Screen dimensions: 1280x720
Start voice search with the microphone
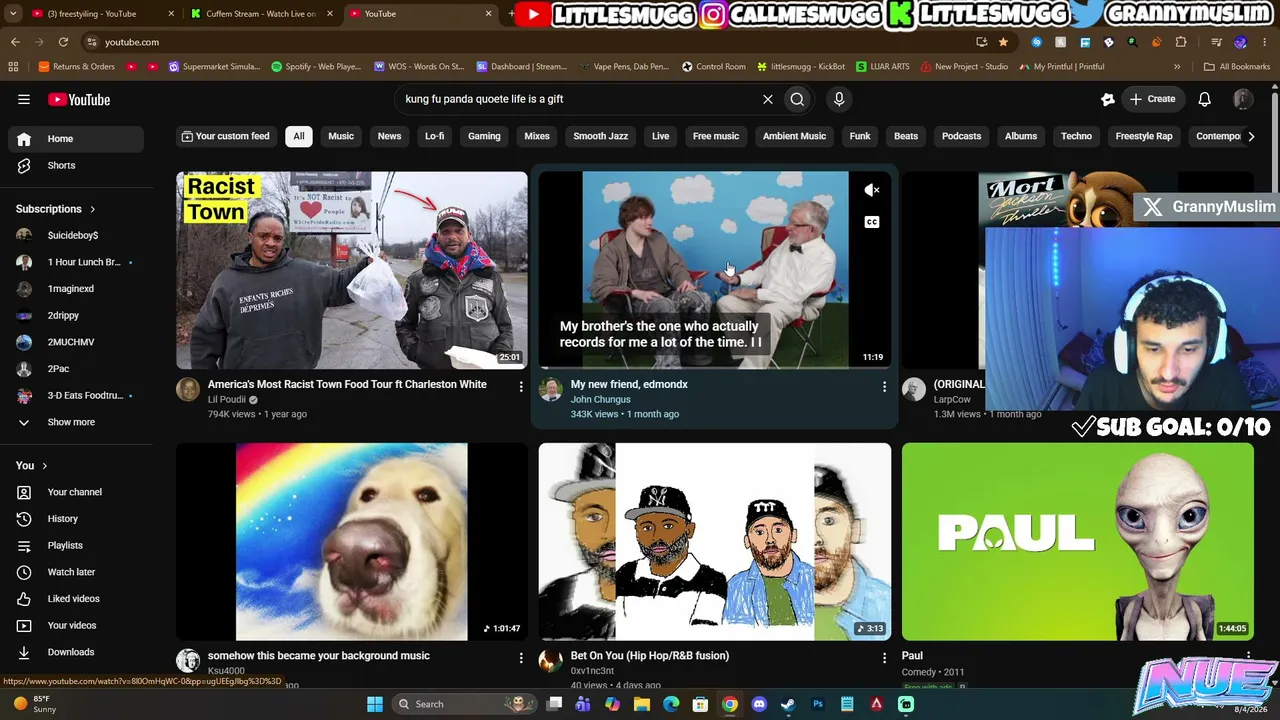pyautogui.click(x=839, y=99)
